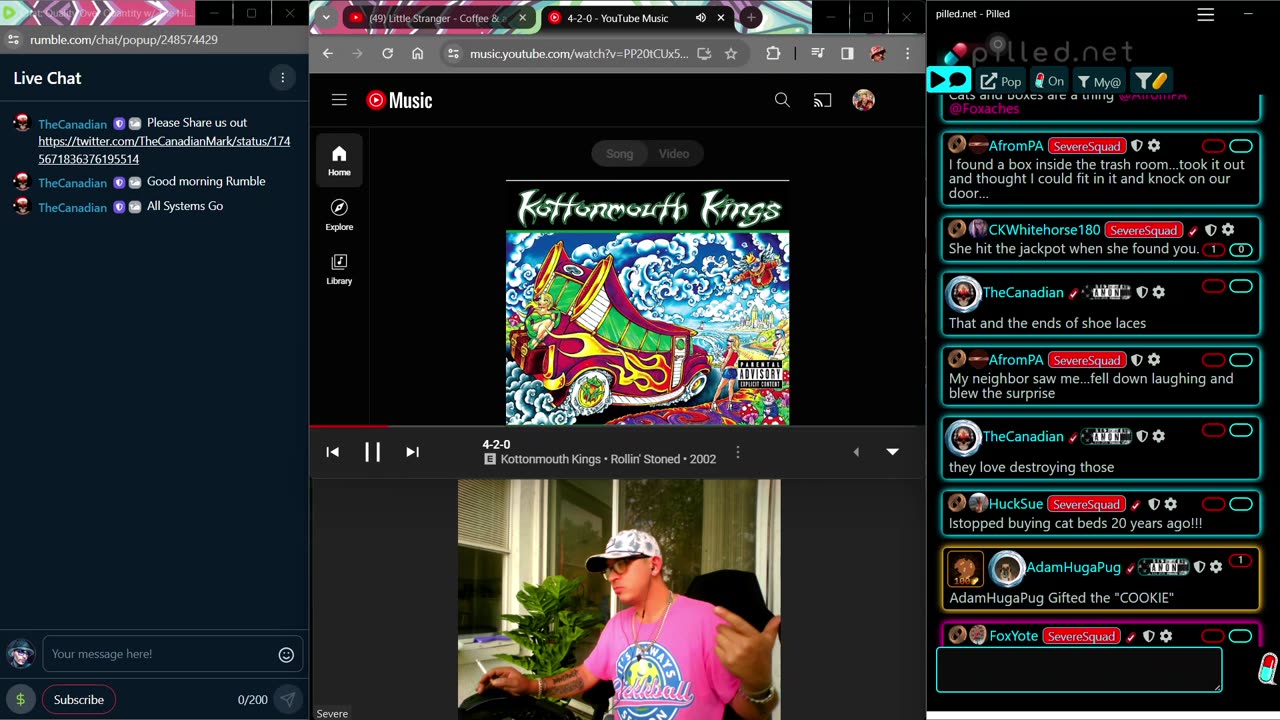Open song options three-dot menu in player bar
1280x720 pixels.
tap(738, 452)
